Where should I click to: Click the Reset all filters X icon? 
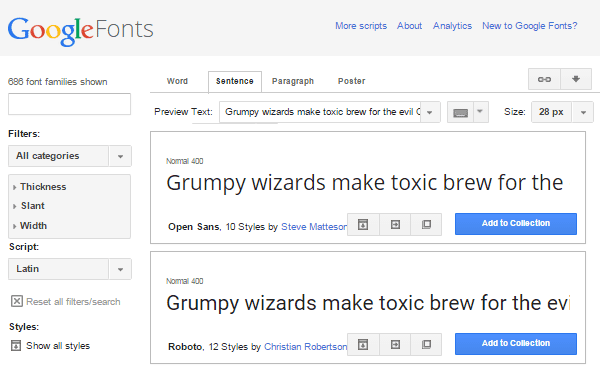click(17, 301)
